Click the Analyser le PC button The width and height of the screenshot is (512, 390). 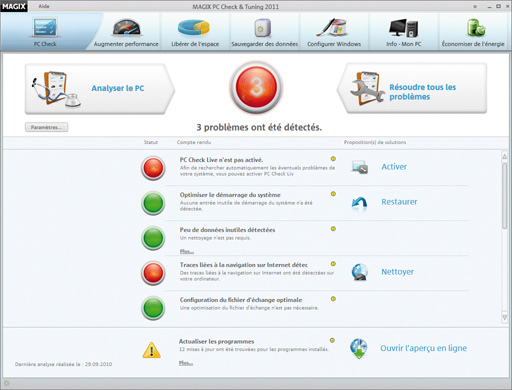[x=99, y=89]
